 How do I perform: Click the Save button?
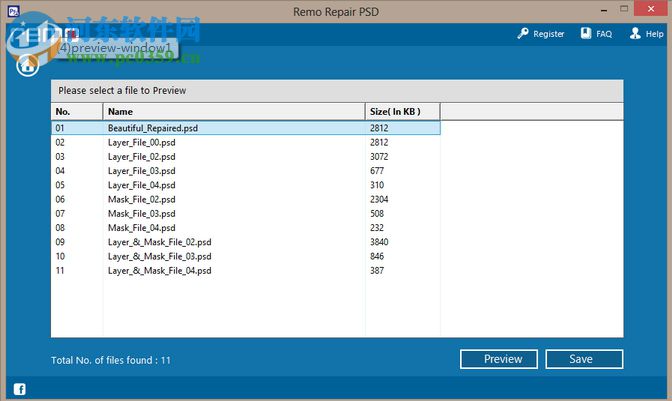[584, 359]
